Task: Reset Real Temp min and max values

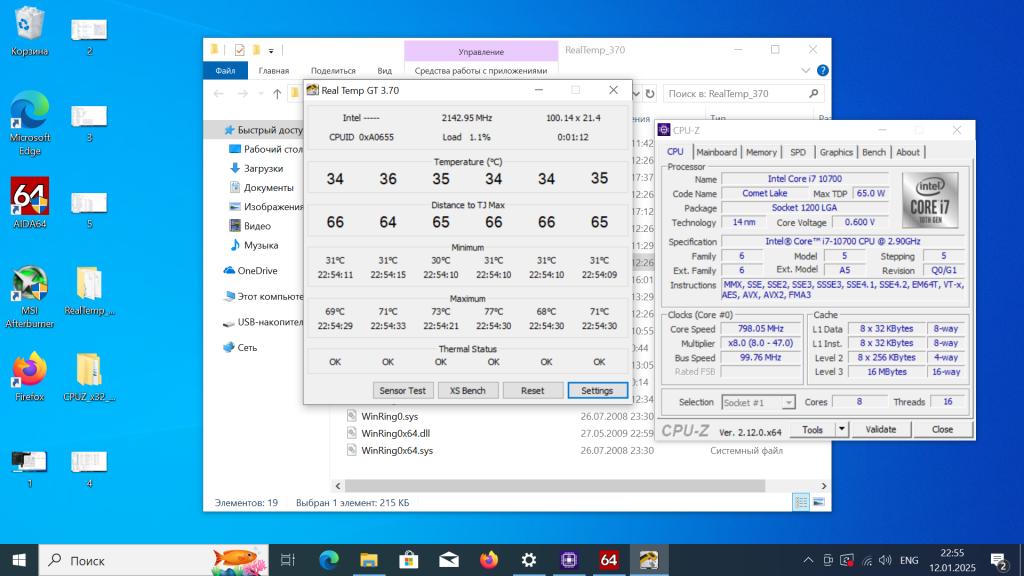Action: coord(532,391)
